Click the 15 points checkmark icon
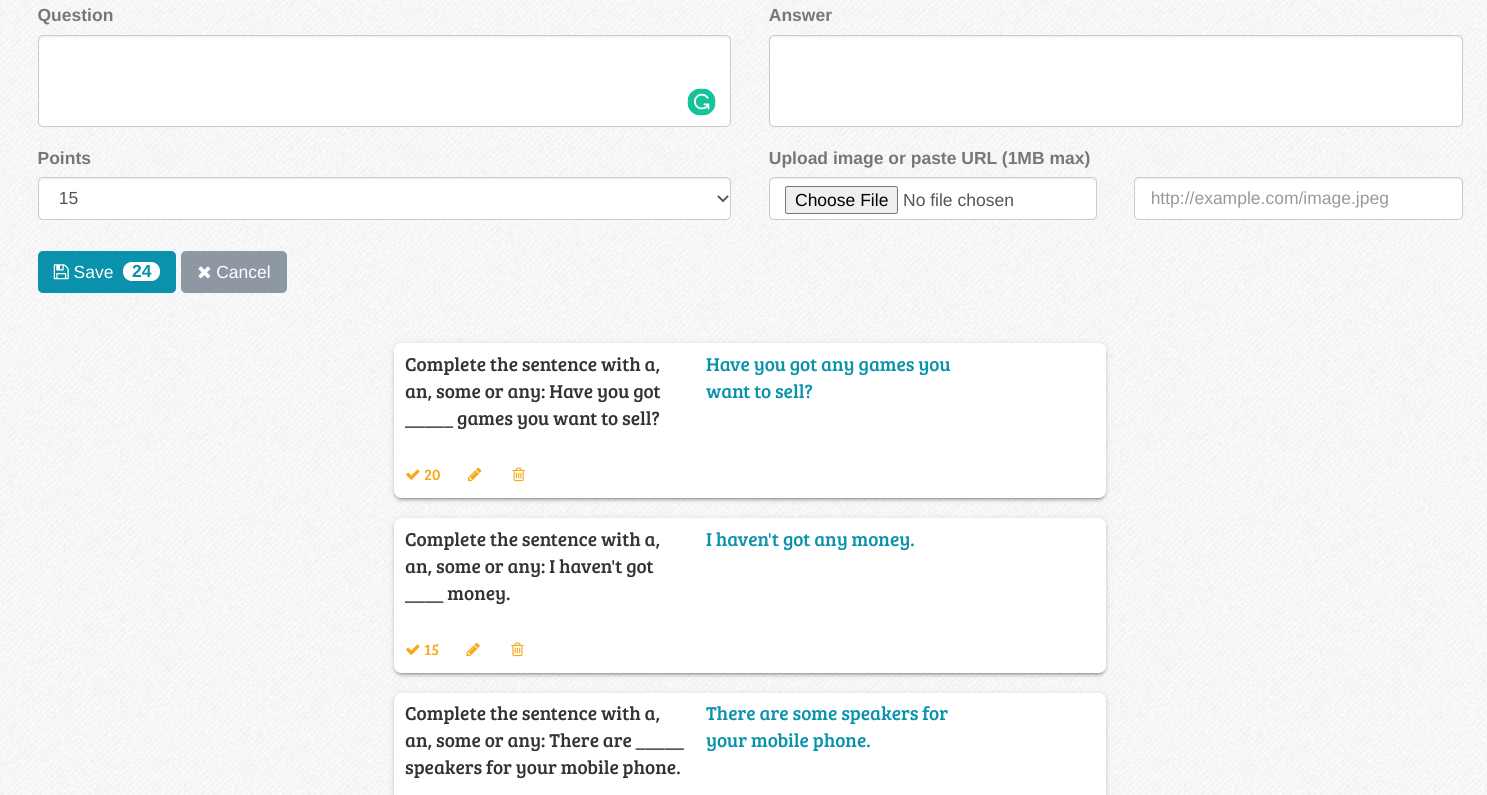This screenshot has width=1487, height=795. (413, 650)
